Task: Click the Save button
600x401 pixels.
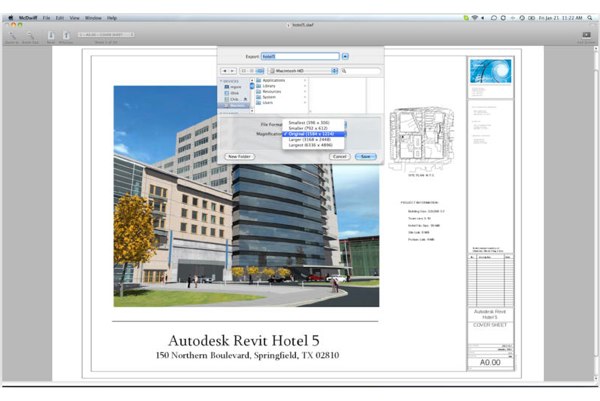Action: pyautogui.click(x=366, y=156)
